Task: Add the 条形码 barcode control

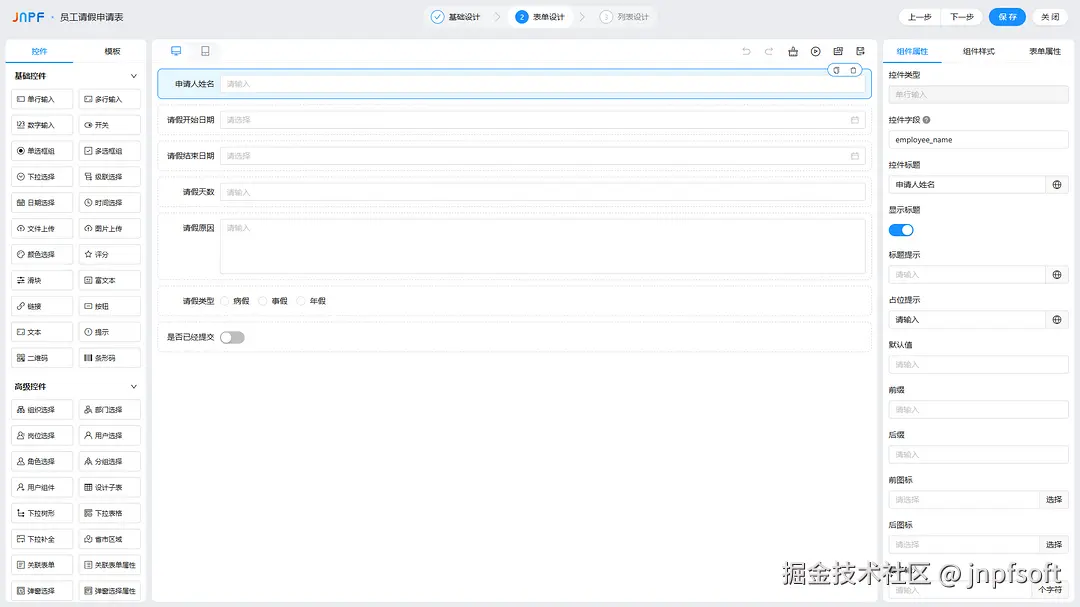Action: 110,358
